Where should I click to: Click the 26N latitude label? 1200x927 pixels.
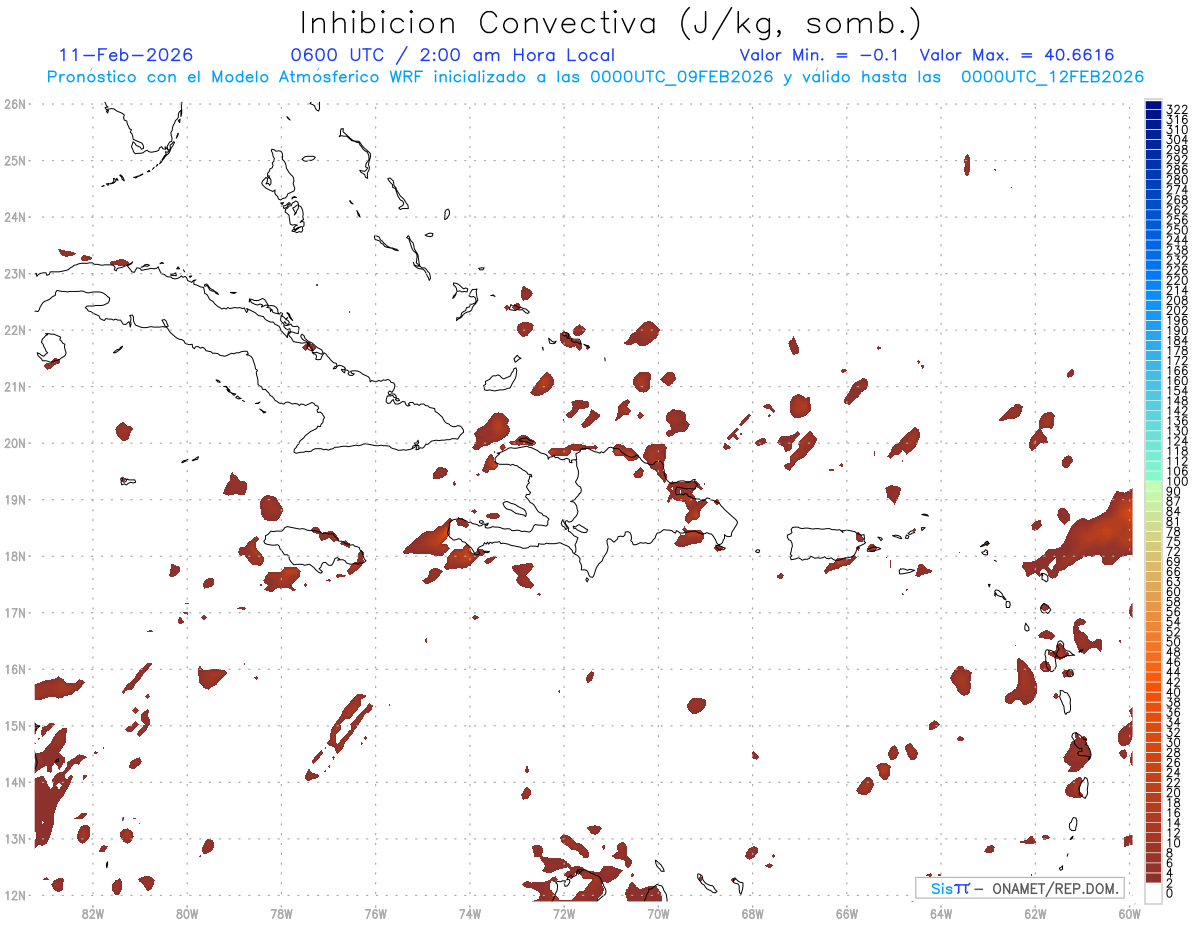click(14, 104)
